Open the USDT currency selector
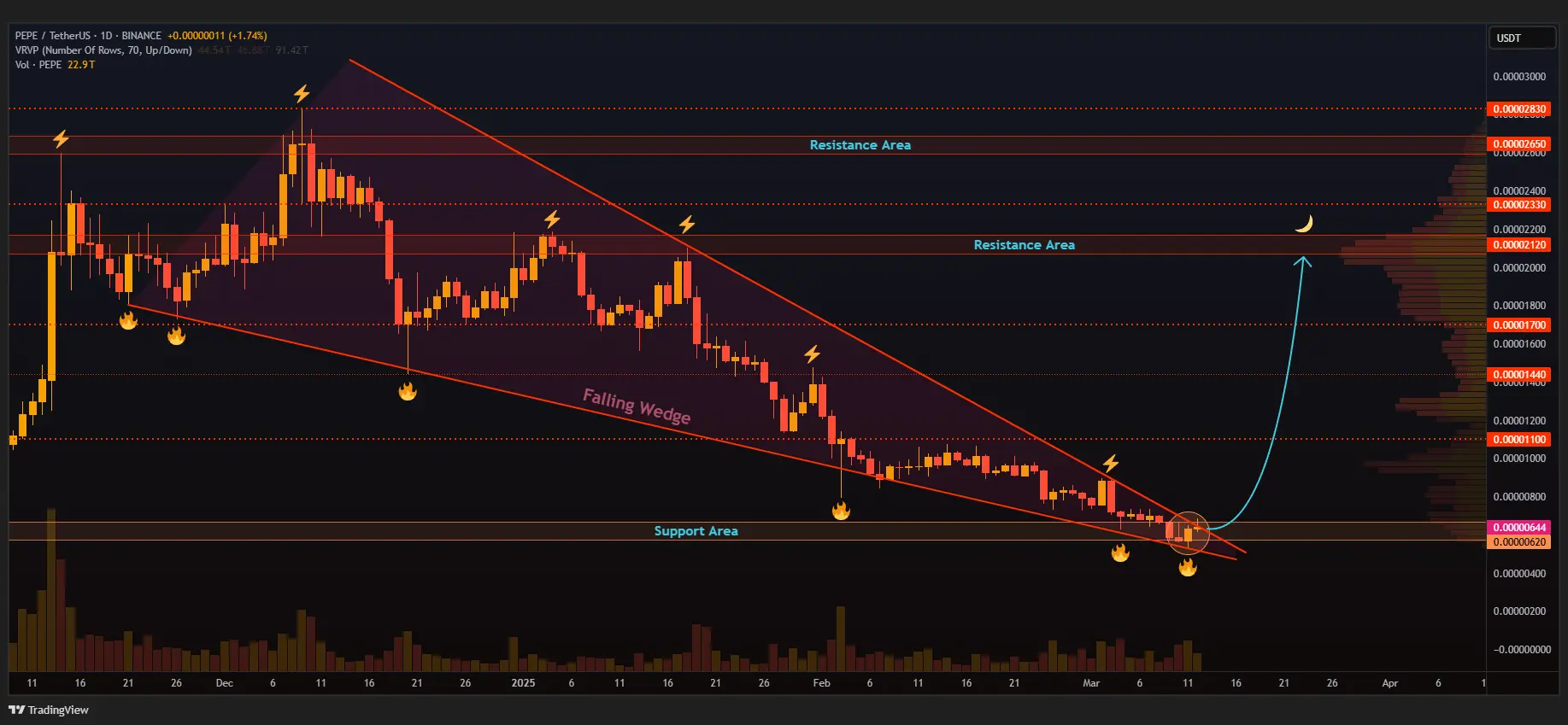1568x725 pixels. click(1521, 38)
